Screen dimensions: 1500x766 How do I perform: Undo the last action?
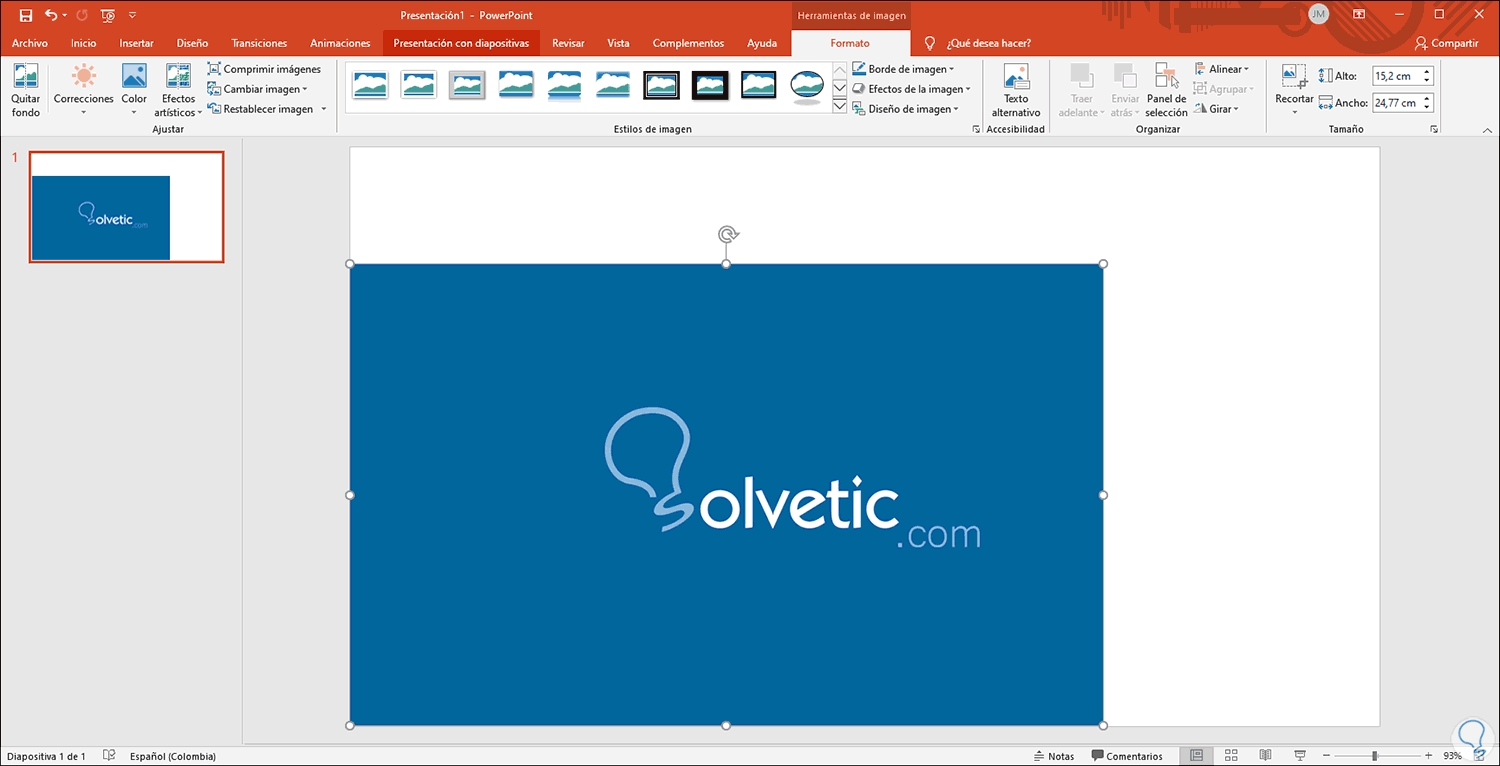pos(51,15)
